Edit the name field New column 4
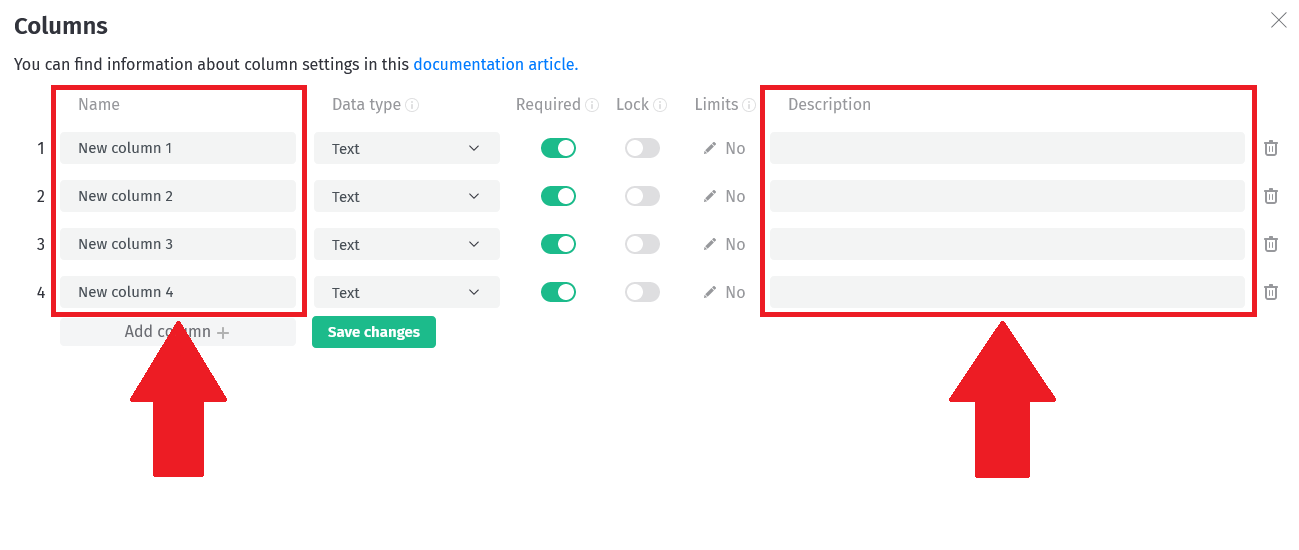Screen dimensions: 1299x550 tap(178, 292)
